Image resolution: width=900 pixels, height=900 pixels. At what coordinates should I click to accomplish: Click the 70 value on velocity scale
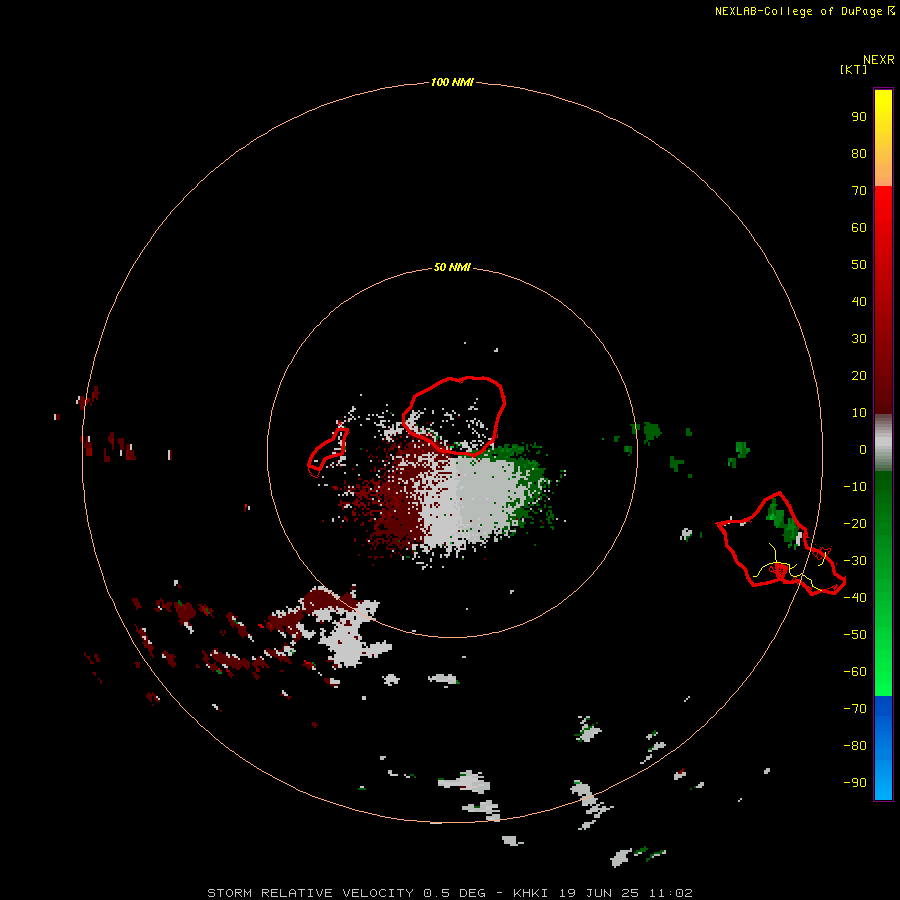tap(859, 191)
